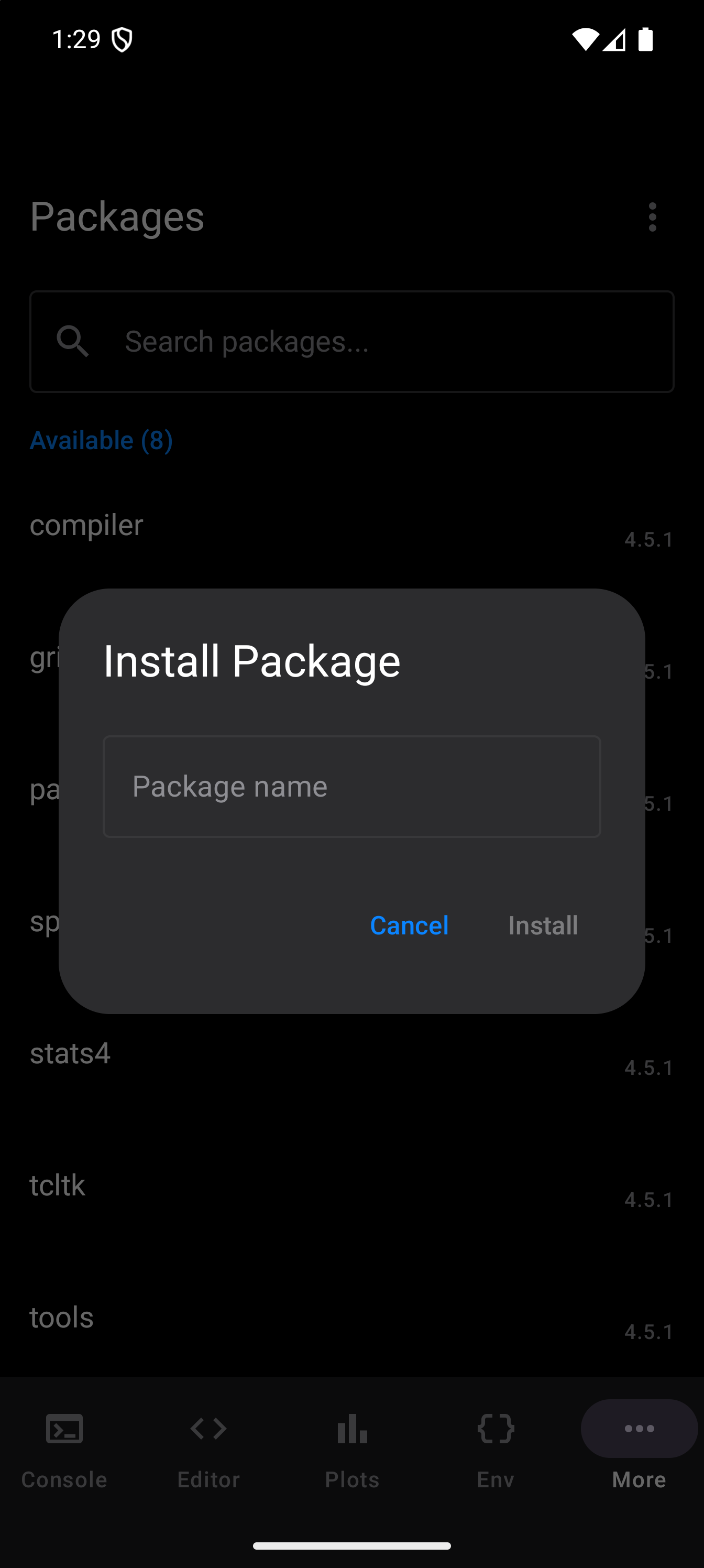Open the Console tab icon
Viewport: 704px width, 1568px height.
pyautogui.click(x=64, y=1429)
